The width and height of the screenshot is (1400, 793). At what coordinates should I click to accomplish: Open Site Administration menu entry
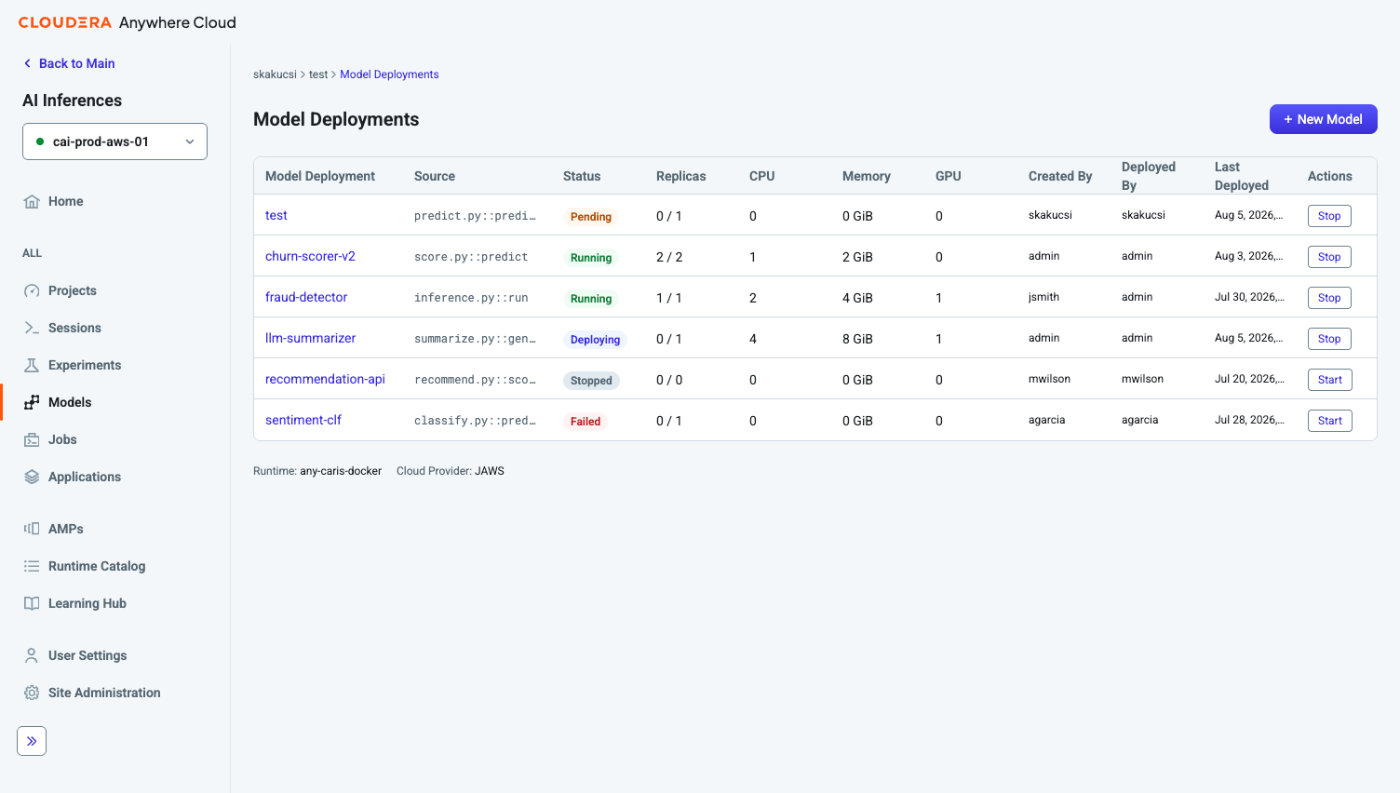pyautogui.click(x=104, y=693)
